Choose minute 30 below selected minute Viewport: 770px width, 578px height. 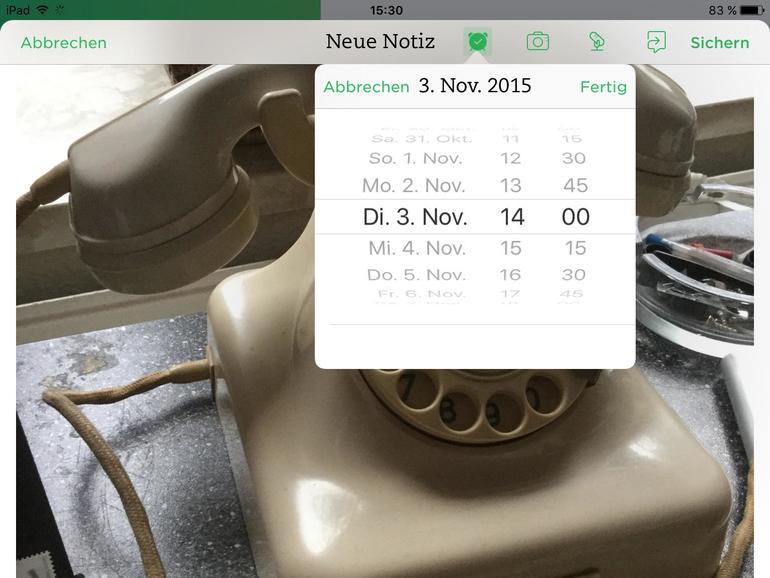(x=574, y=275)
